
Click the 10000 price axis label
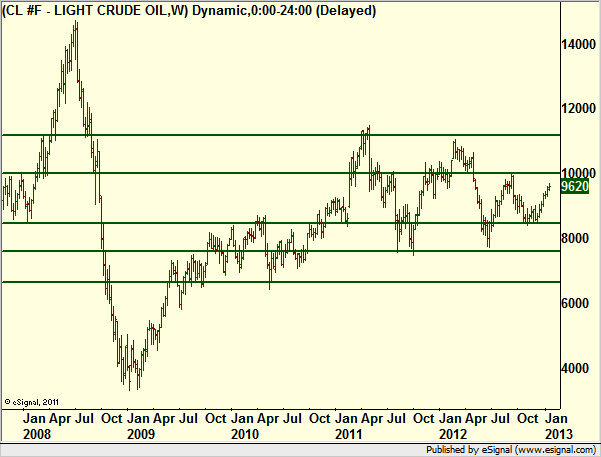click(578, 173)
